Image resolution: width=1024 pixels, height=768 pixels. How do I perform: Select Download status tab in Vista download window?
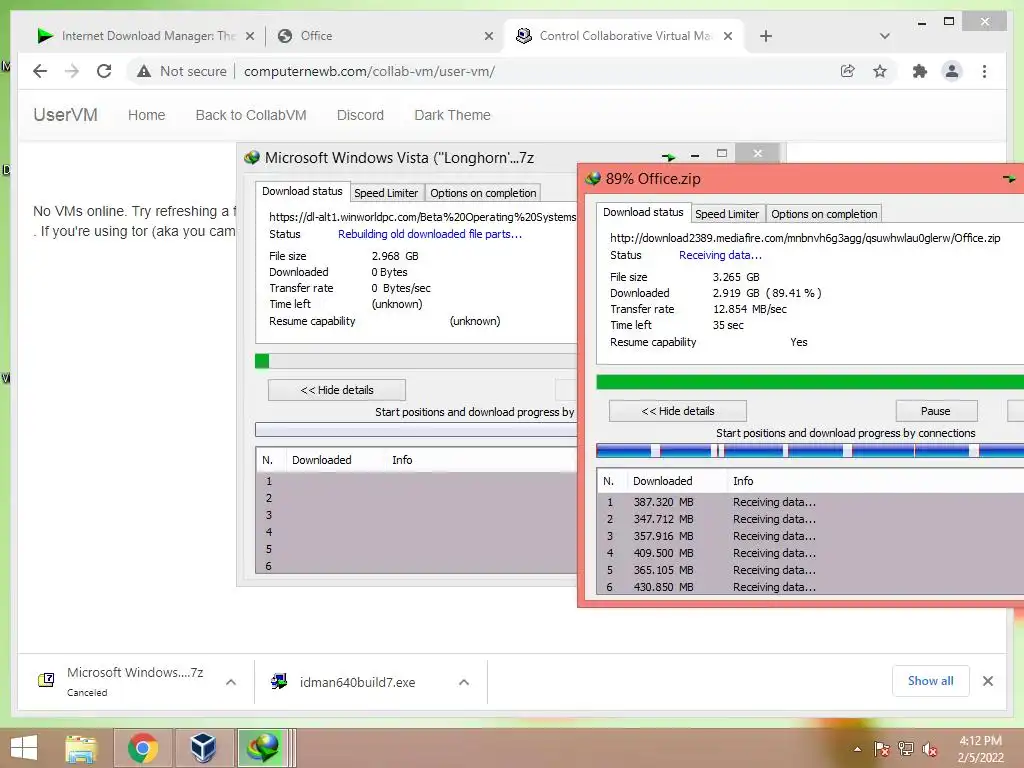(x=302, y=191)
